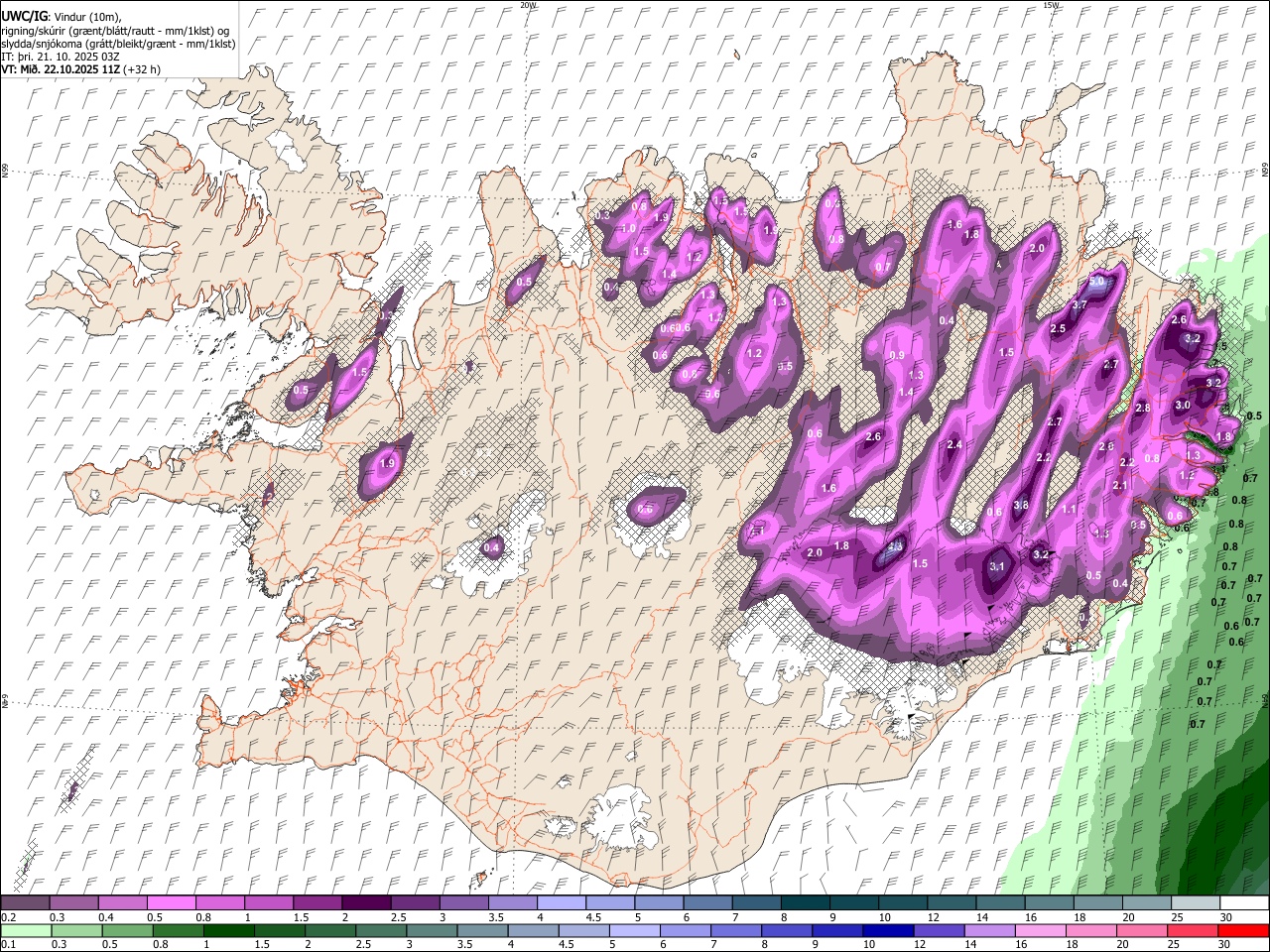Pick the deep blue lower swatch between 10 and 12
This screenshot has height=952, width=1270.
[x=887, y=931]
